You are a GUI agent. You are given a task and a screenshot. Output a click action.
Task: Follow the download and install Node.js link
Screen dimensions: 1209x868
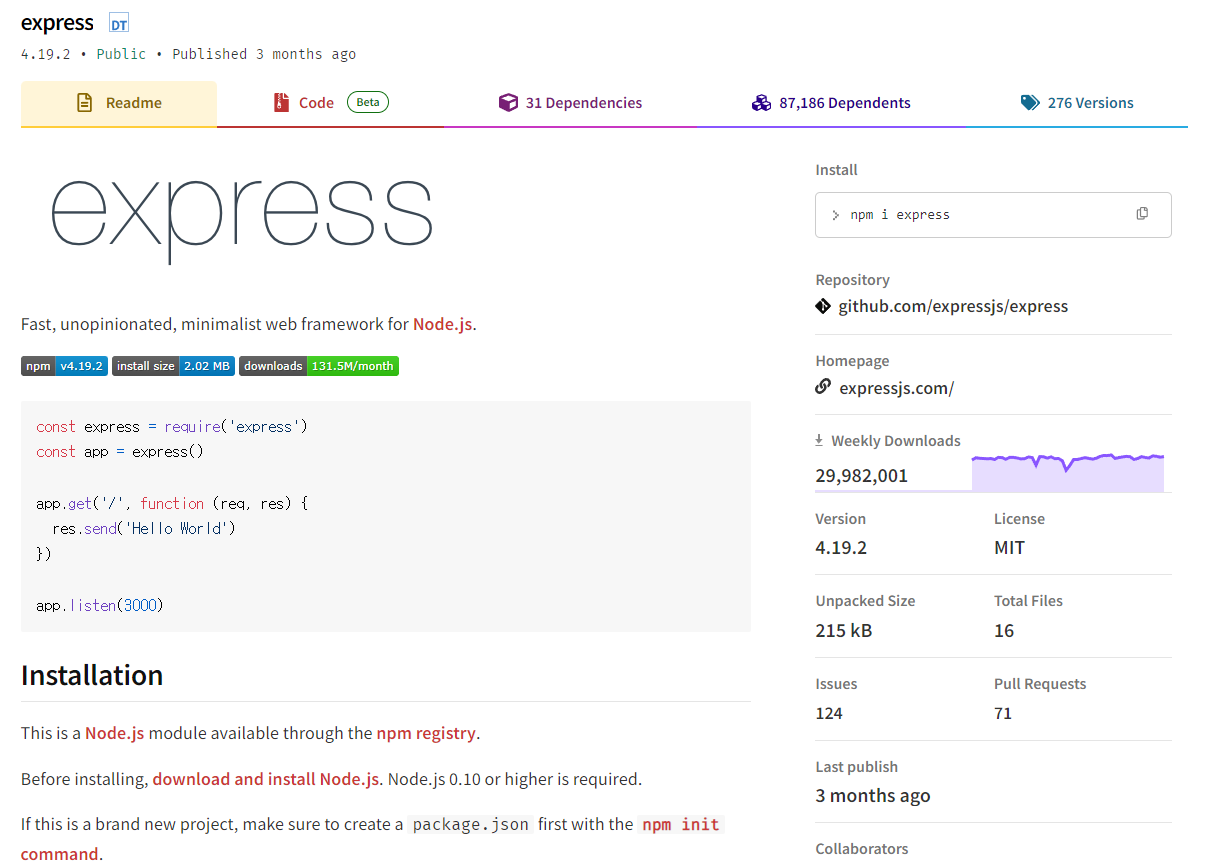(266, 779)
